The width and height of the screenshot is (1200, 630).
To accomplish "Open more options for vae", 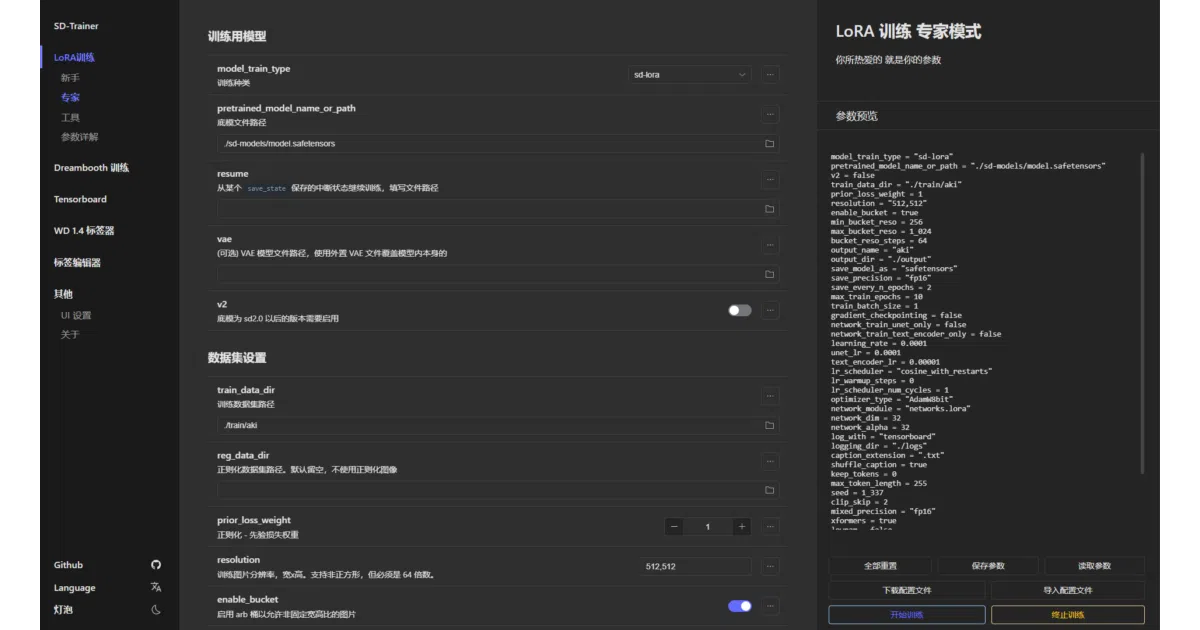I will (770, 245).
